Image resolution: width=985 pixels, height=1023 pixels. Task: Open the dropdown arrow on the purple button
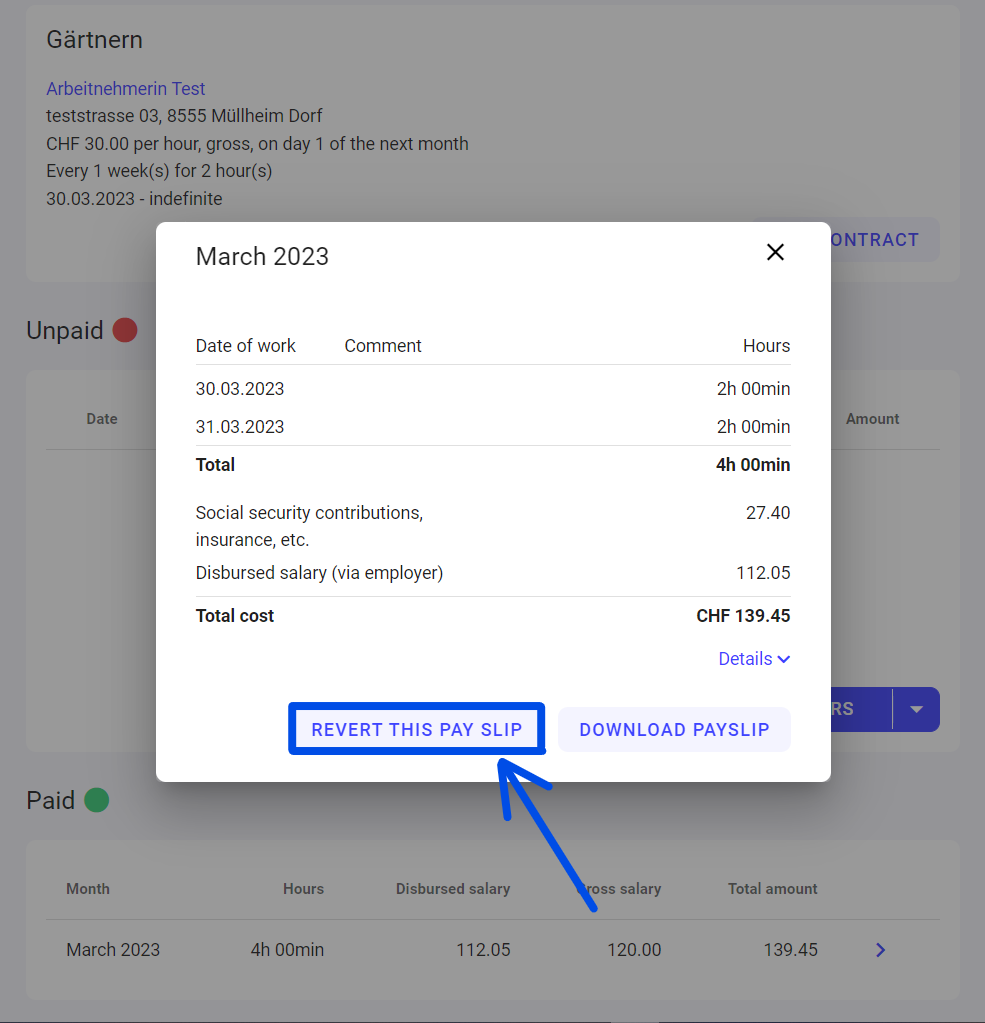click(916, 709)
